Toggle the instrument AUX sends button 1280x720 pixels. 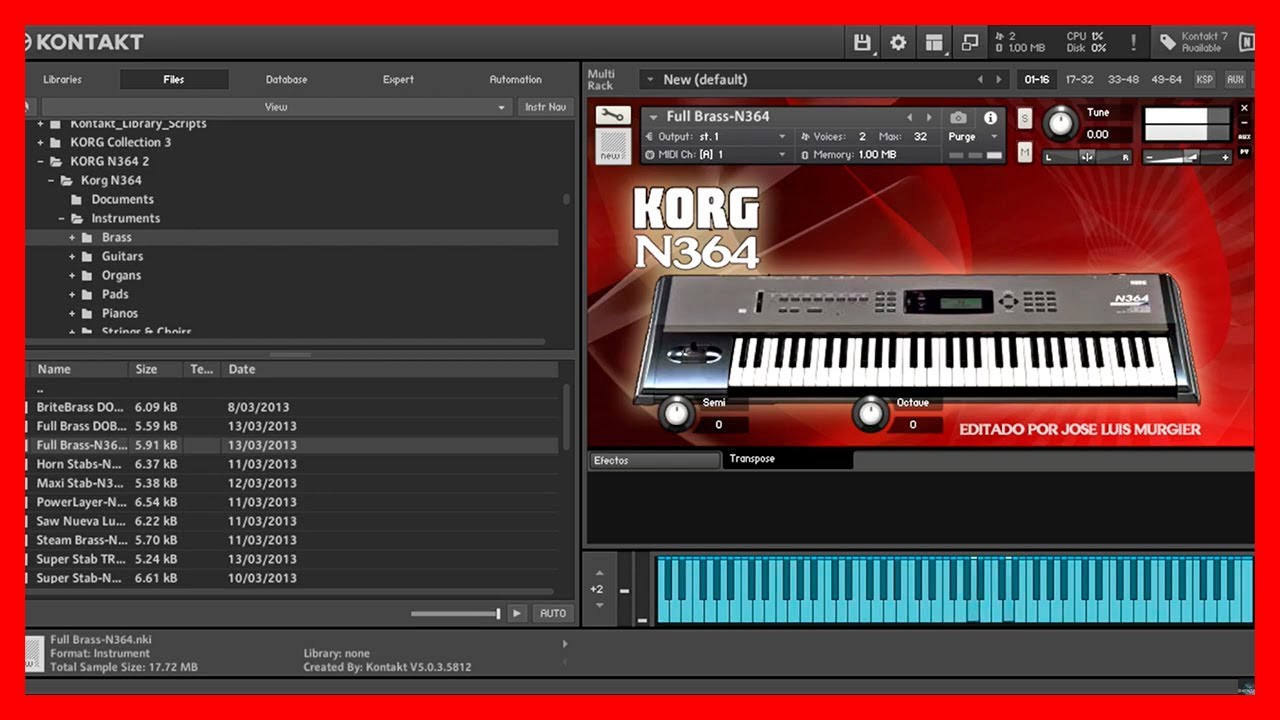(x=1245, y=137)
